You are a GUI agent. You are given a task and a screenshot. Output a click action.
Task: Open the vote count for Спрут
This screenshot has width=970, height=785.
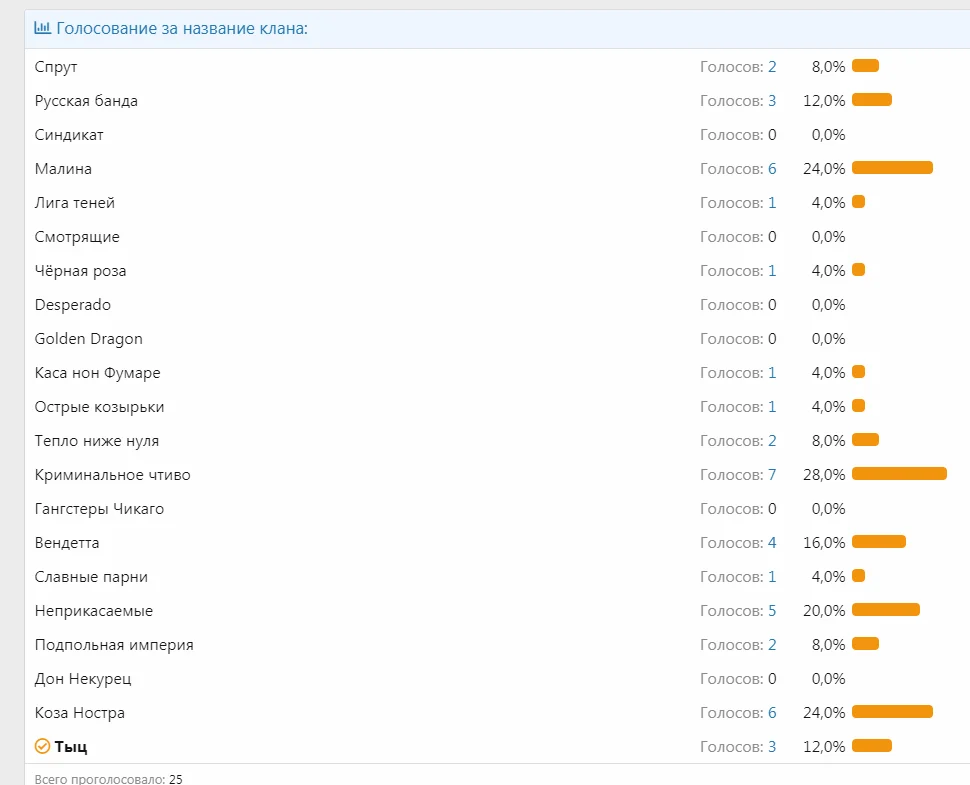tap(772, 67)
